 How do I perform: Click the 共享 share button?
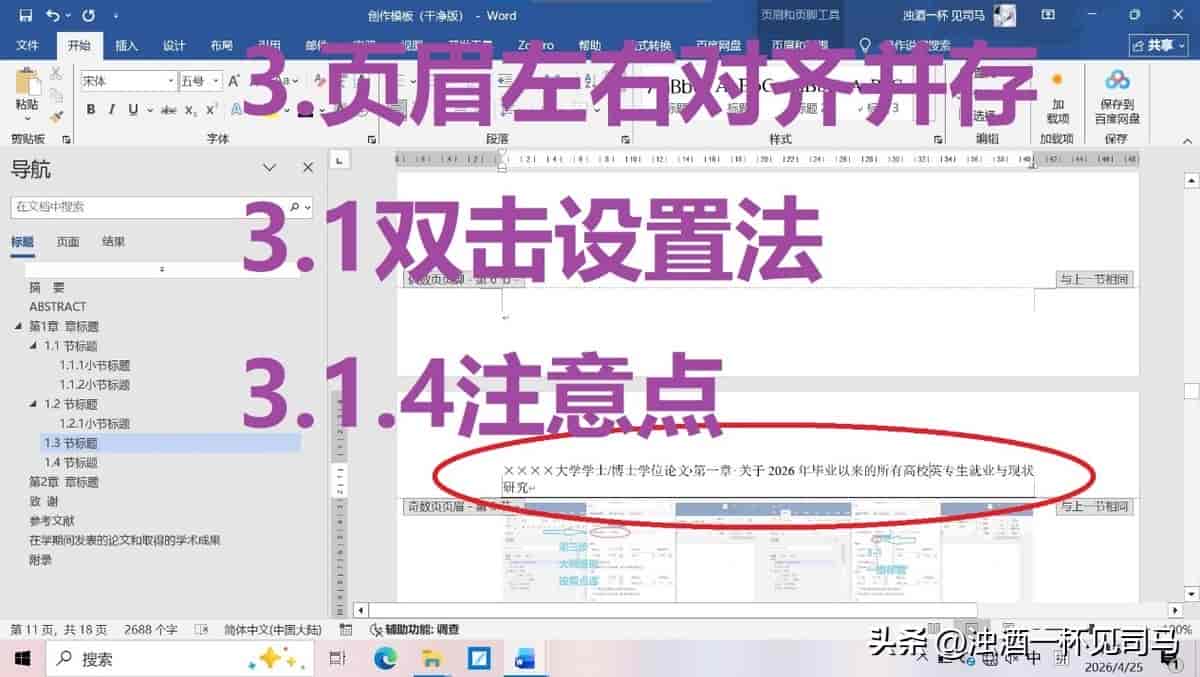tap(1158, 45)
